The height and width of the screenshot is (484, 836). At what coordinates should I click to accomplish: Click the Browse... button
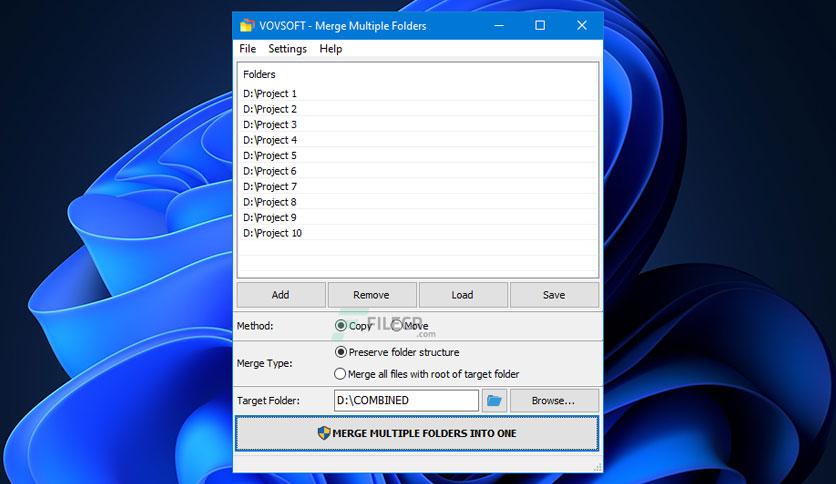point(553,401)
